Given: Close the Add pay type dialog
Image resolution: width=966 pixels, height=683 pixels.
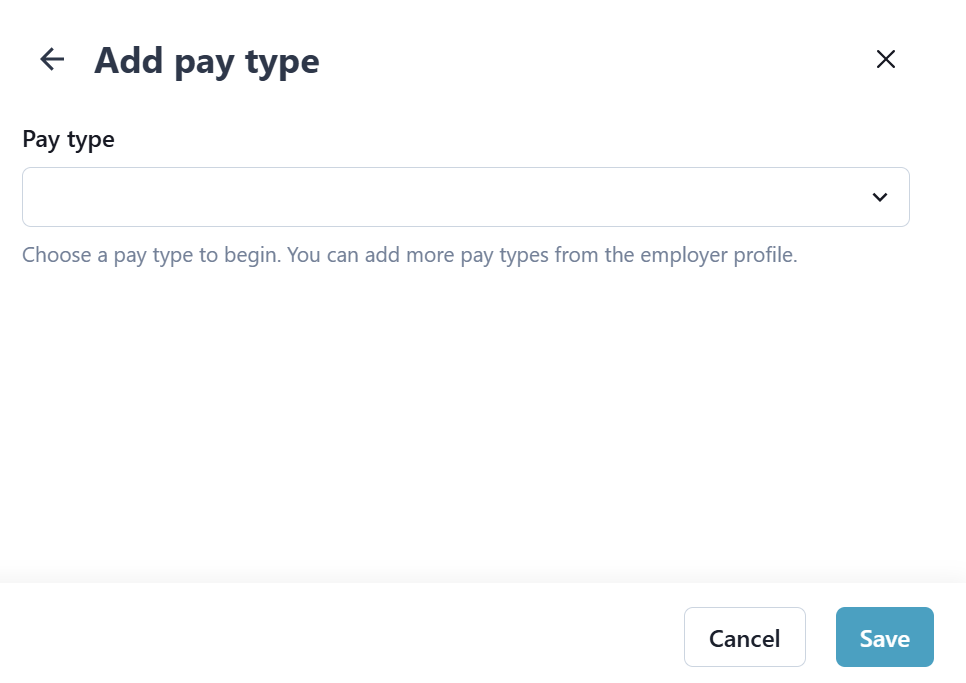Looking at the screenshot, I should point(885,60).
